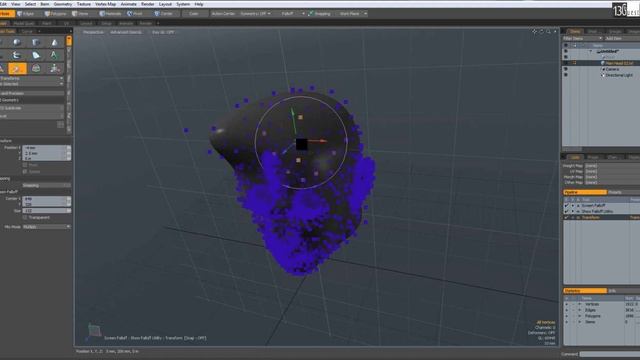Toggle the Screen Falloff enable checkmark
The height and width of the screenshot is (360, 640).
click(x=567, y=206)
